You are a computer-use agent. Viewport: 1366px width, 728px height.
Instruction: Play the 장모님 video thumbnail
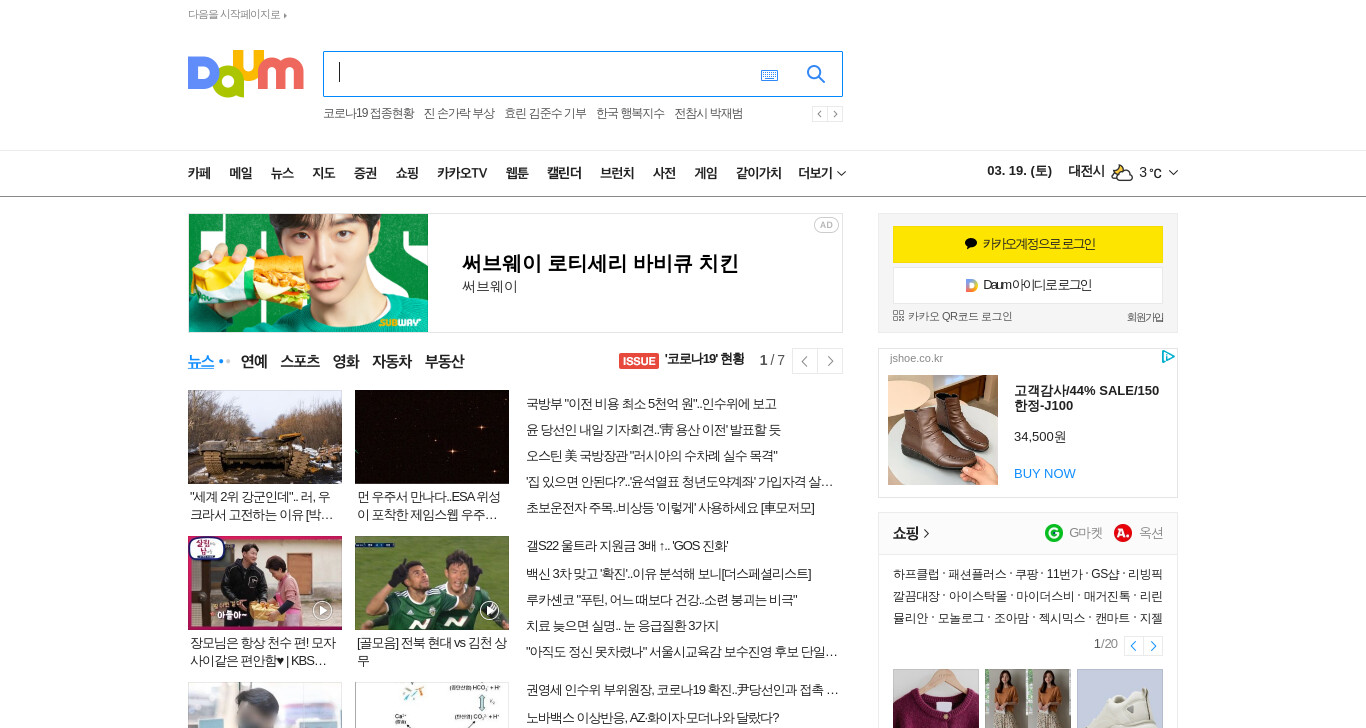point(265,583)
